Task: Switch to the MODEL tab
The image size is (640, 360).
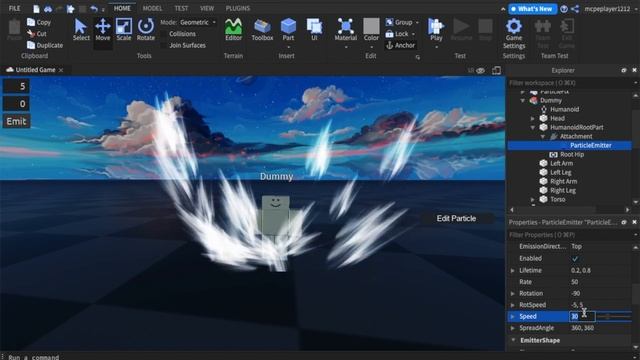Action: 152,8
